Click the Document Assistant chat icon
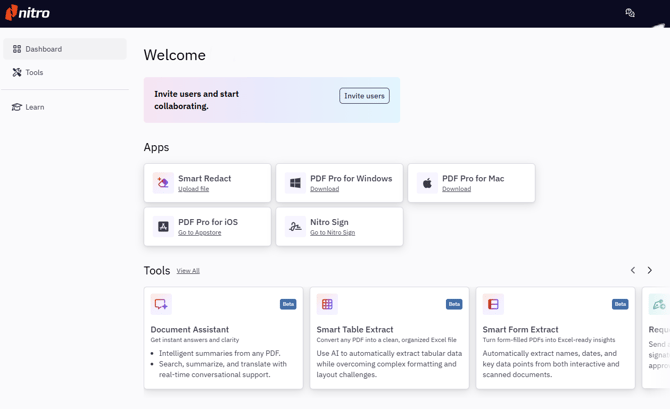This screenshot has width=670, height=409. [161, 304]
